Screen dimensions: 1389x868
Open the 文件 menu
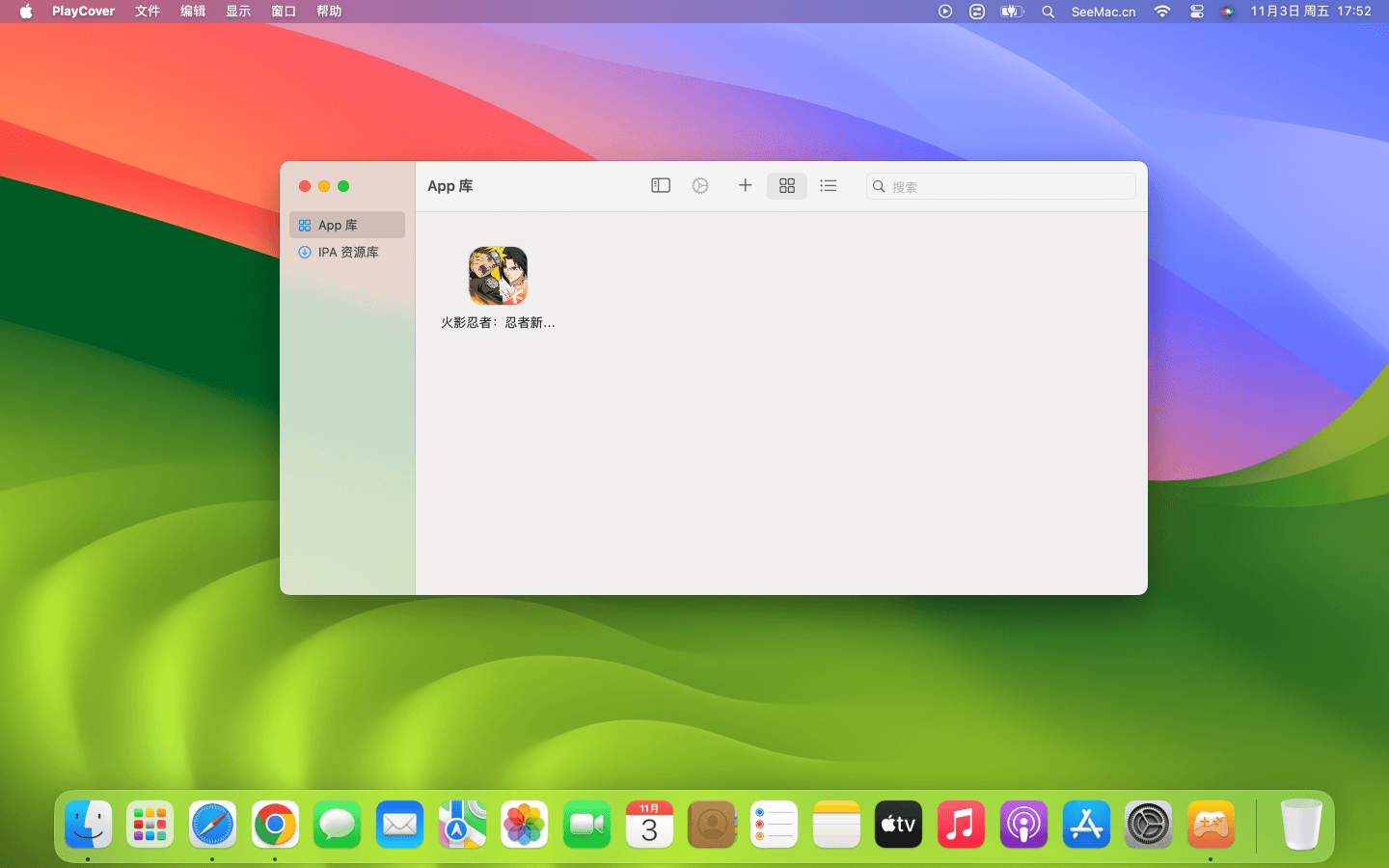click(x=148, y=12)
